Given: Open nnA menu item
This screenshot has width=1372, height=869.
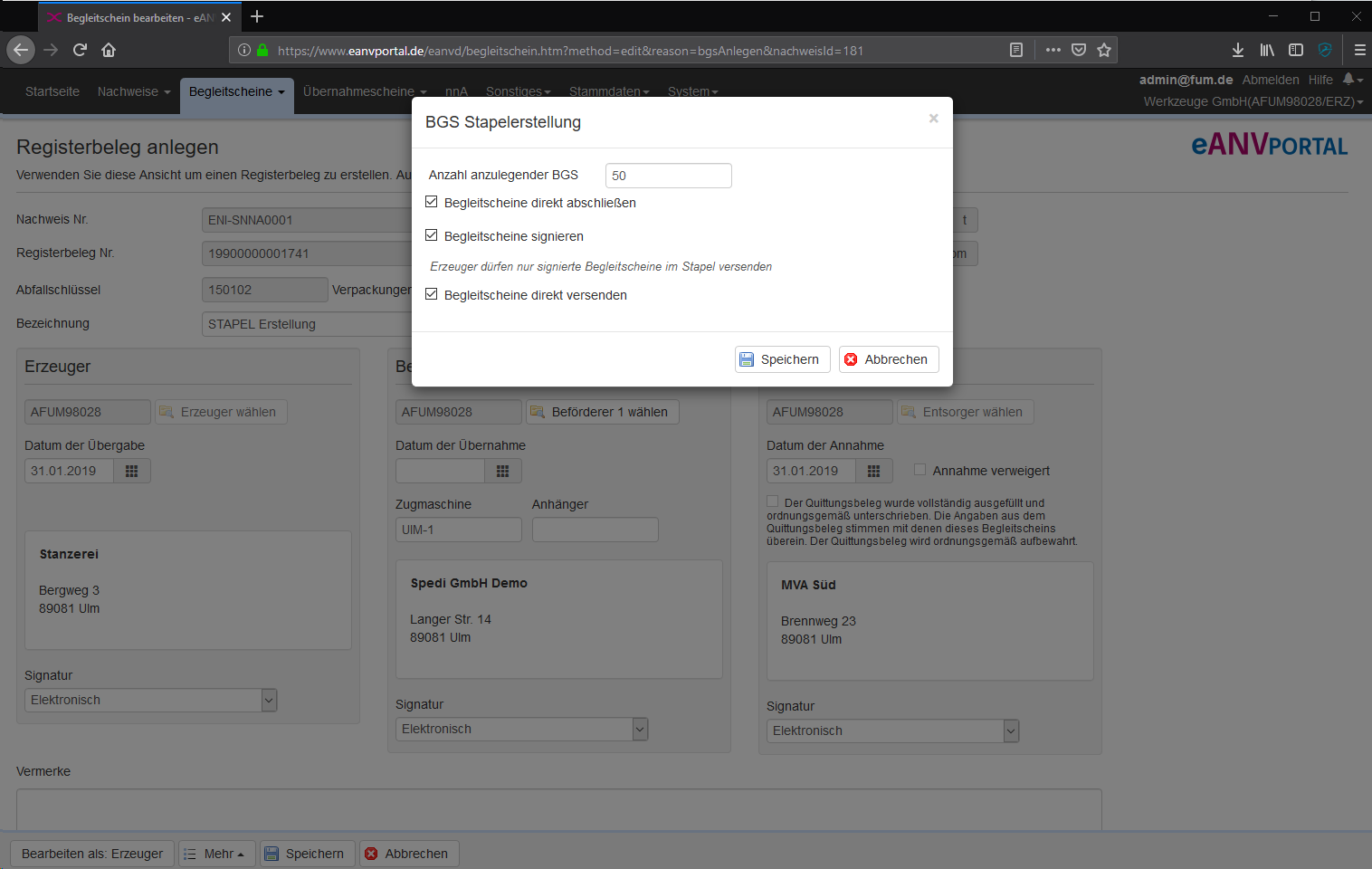Looking at the screenshot, I should click(x=456, y=91).
